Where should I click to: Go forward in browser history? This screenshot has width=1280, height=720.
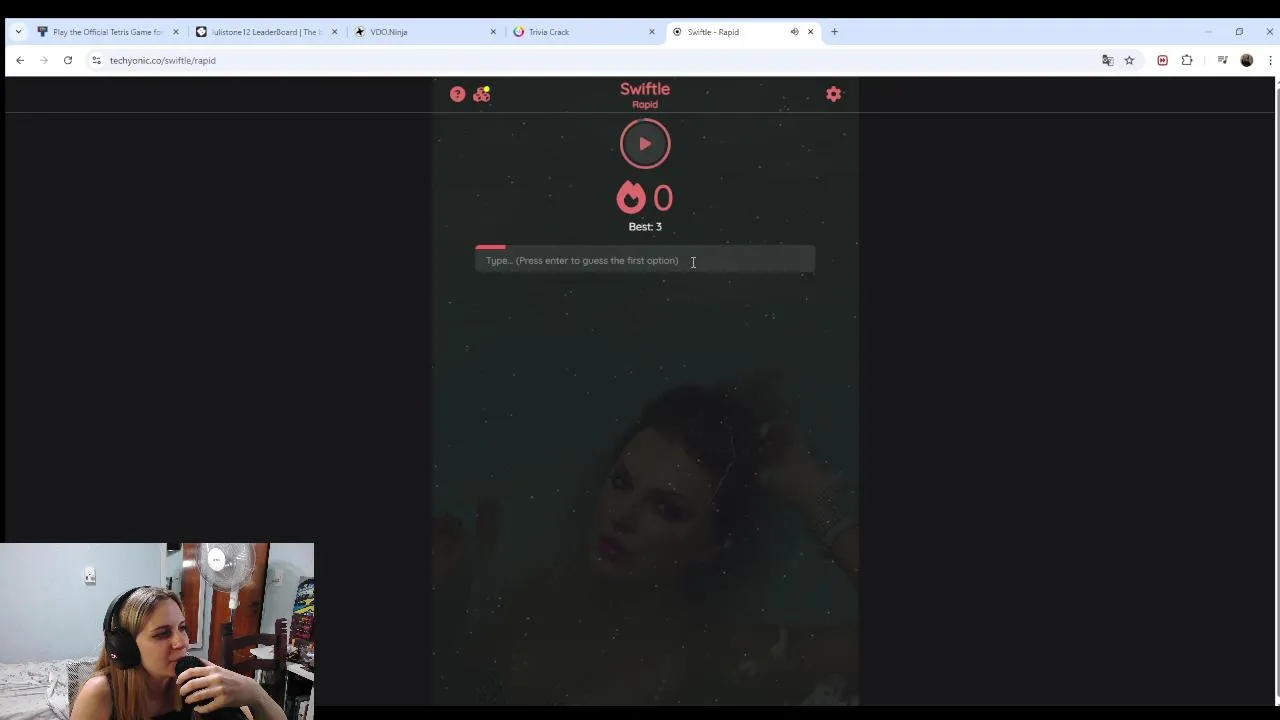pyautogui.click(x=44, y=60)
